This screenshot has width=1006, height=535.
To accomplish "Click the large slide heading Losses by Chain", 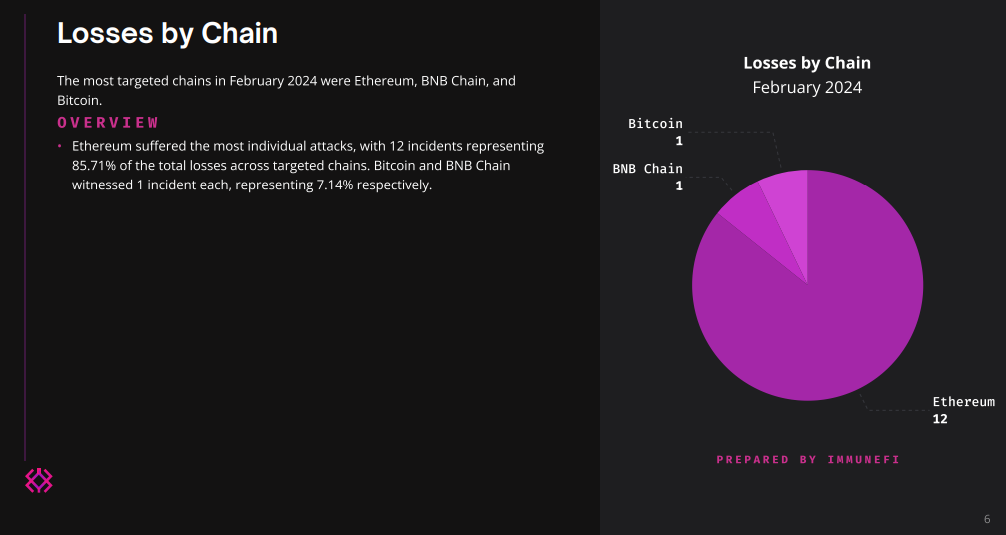I will pyautogui.click(x=167, y=33).
